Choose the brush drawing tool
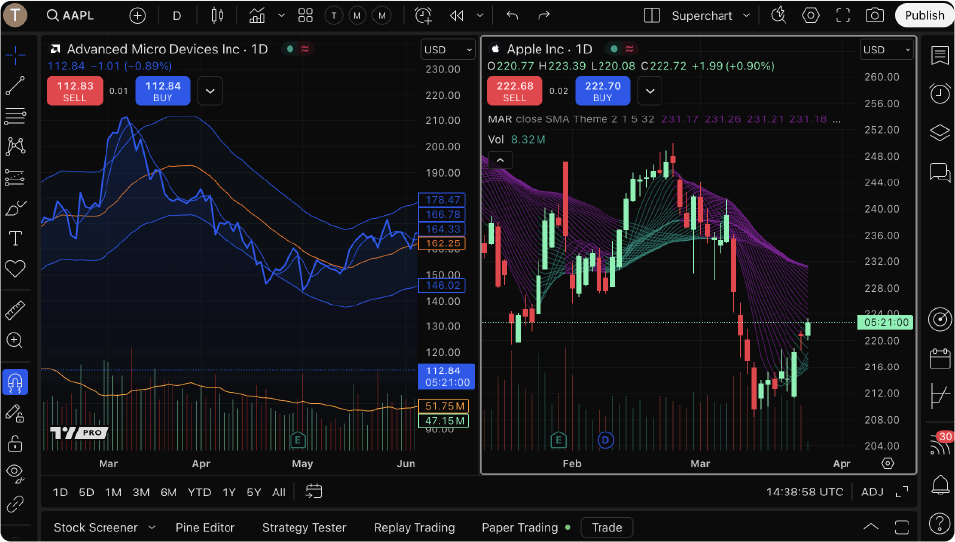The image size is (955, 542). pyautogui.click(x=15, y=208)
